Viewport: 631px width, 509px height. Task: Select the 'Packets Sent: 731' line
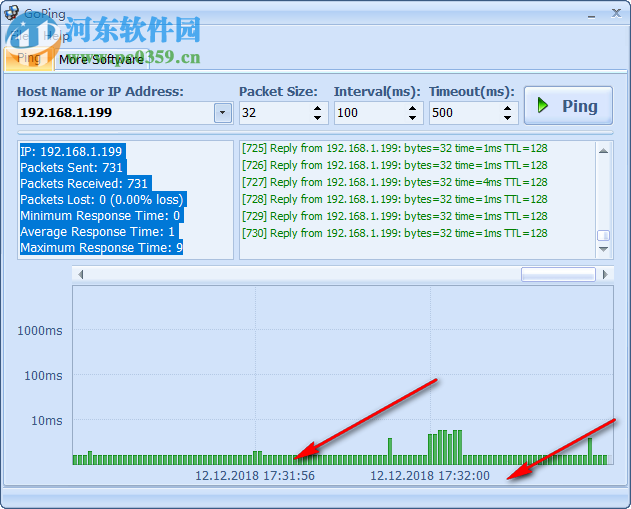coord(73,167)
